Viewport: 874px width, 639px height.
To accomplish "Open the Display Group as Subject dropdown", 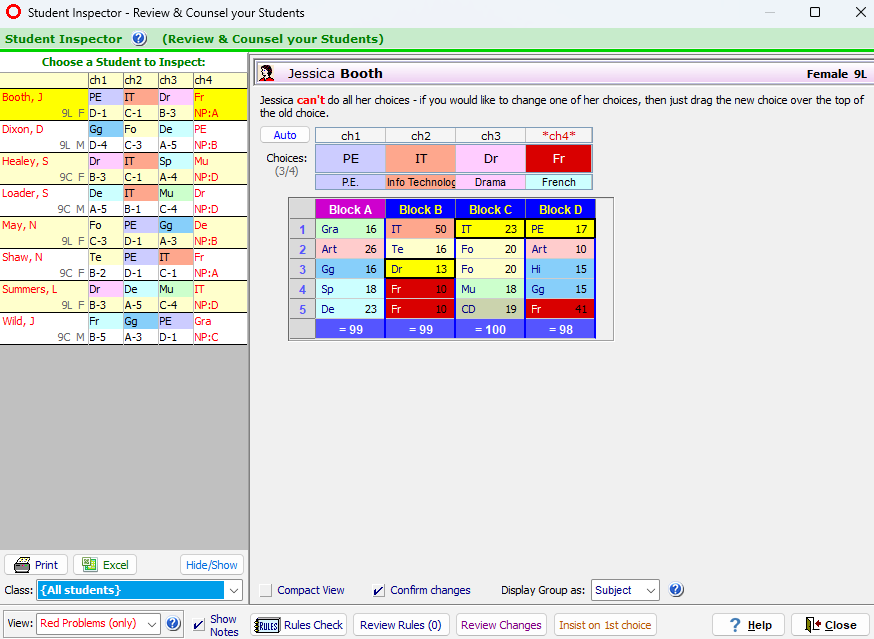I will 625,590.
